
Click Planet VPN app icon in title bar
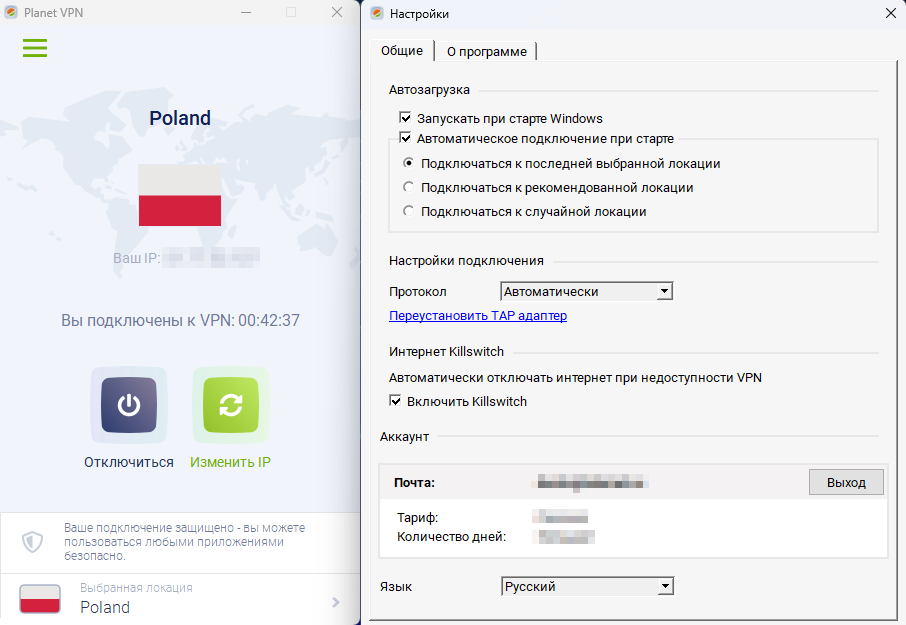click(11, 12)
